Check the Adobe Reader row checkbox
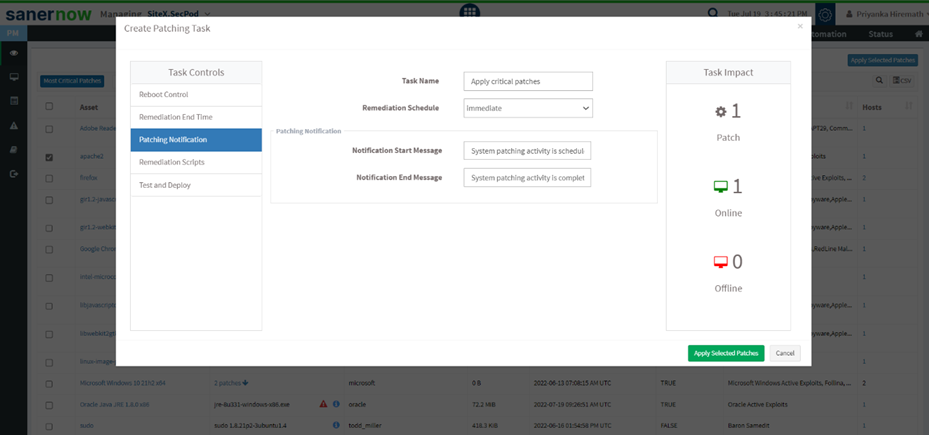 49,129
